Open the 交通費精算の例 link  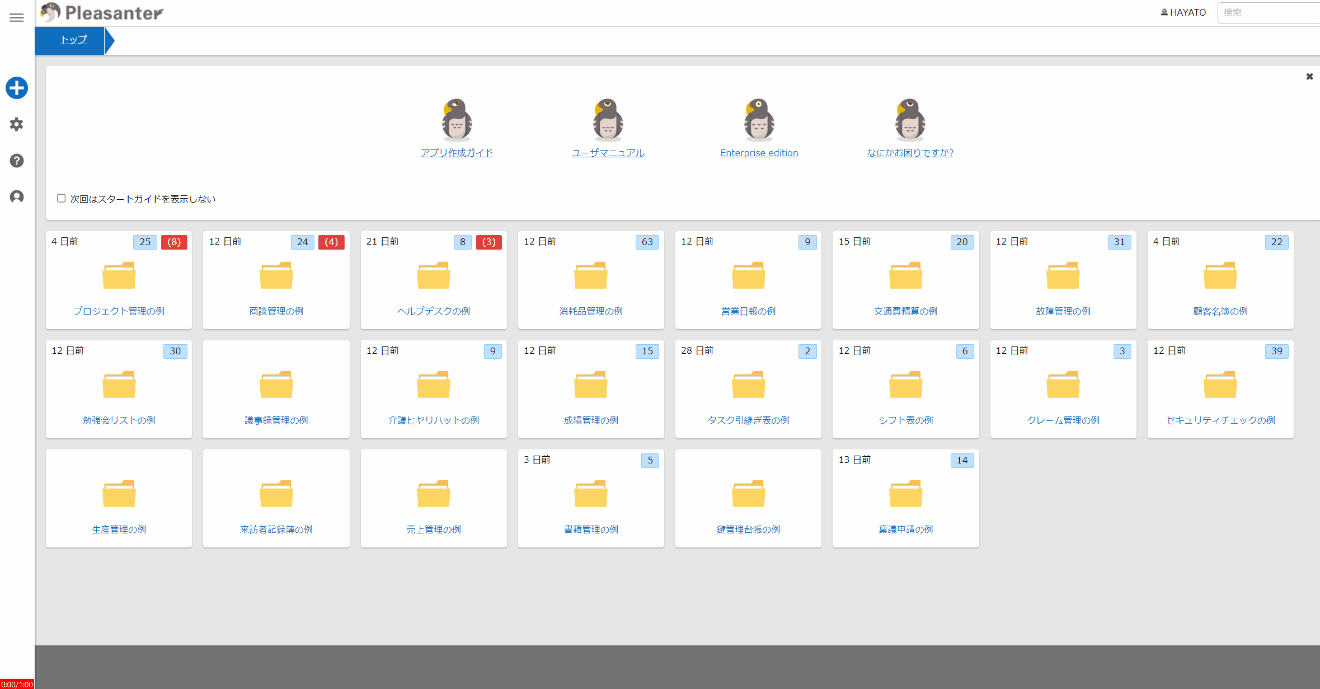point(906,311)
